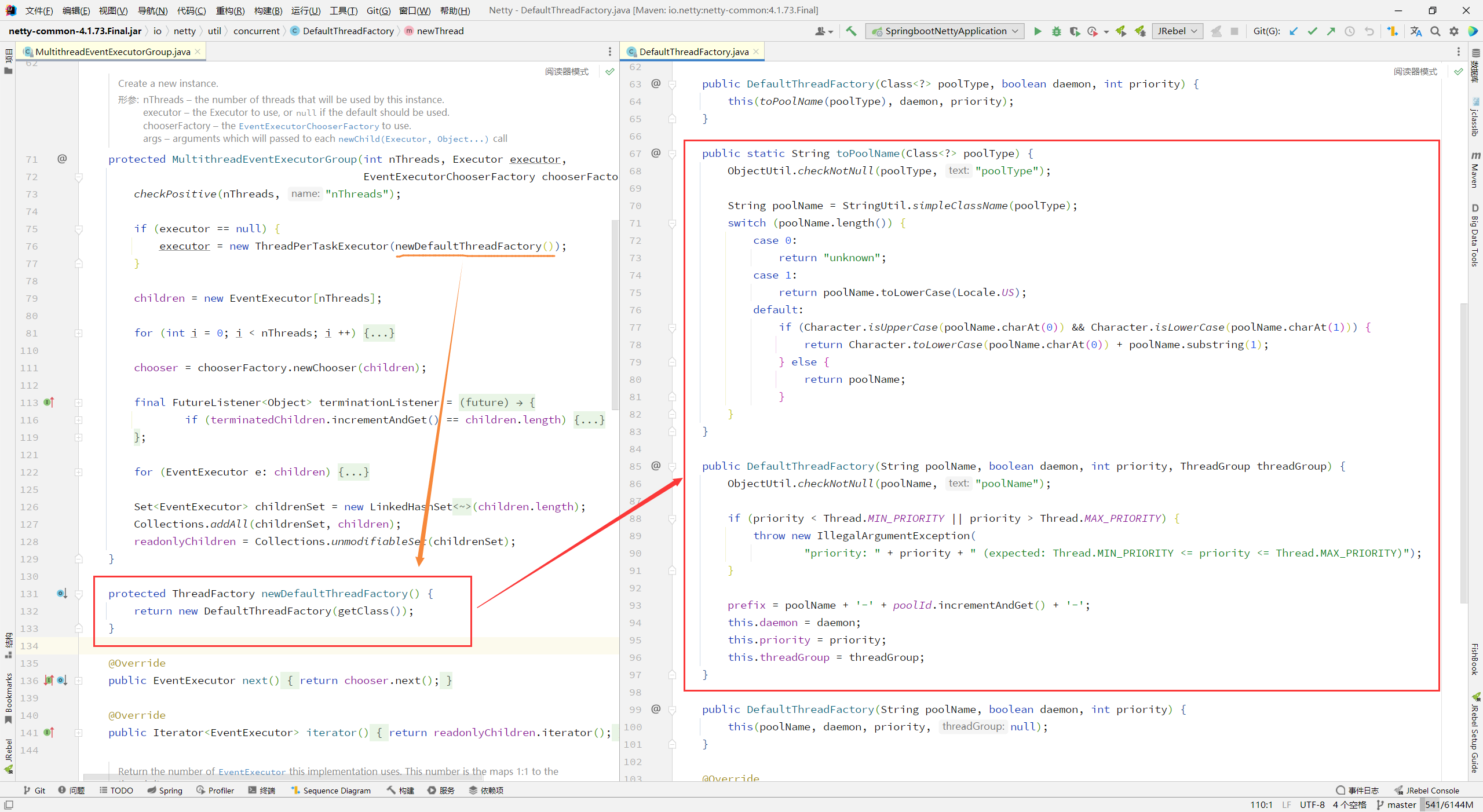Click the inspection checkmark in left editor
Screen dimensions: 1483x812
(x=610, y=72)
